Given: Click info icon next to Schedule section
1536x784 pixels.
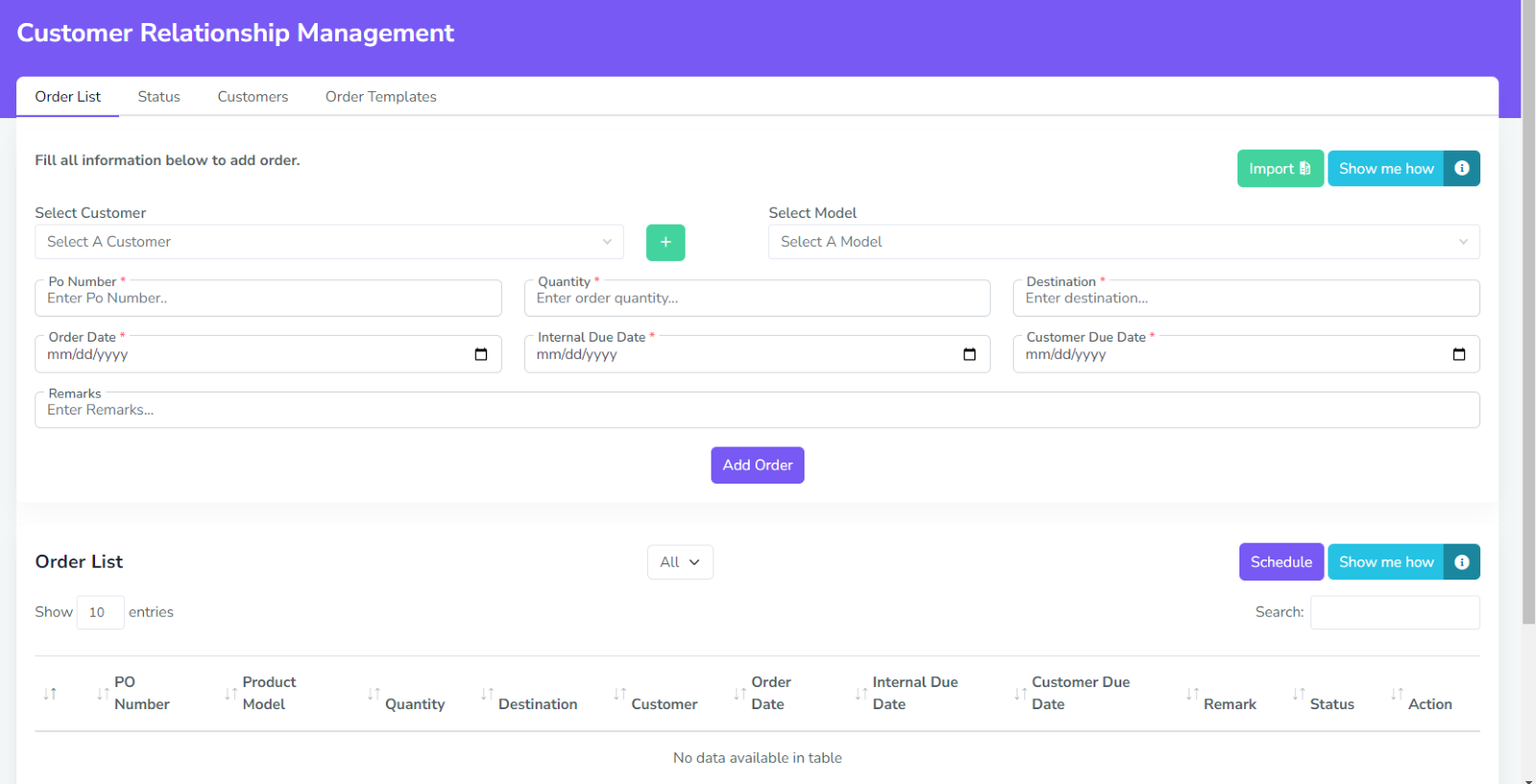Looking at the screenshot, I should (x=1461, y=562).
